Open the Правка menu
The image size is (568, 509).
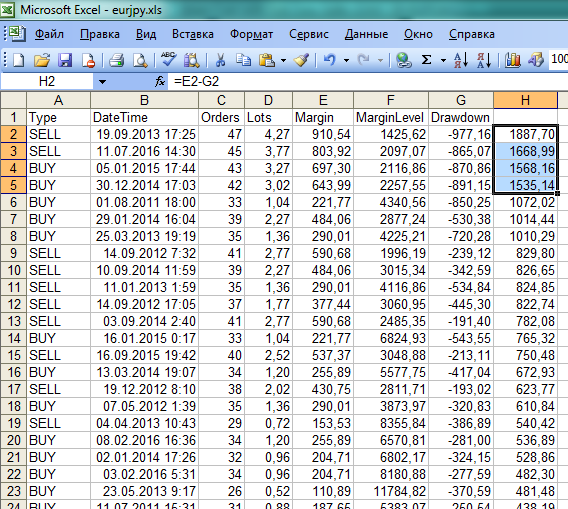click(100, 34)
